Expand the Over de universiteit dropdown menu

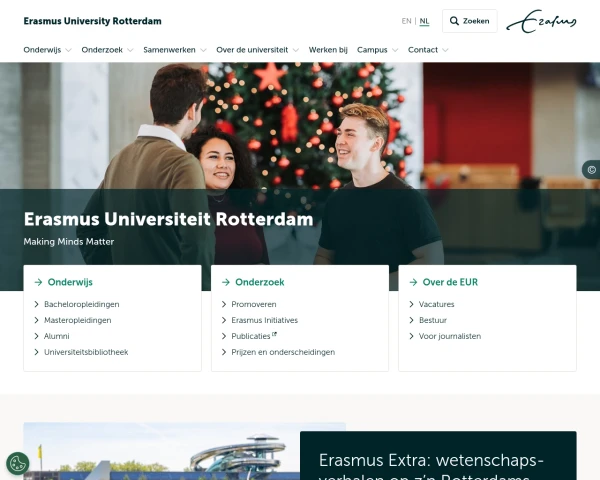(x=296, y=50)
